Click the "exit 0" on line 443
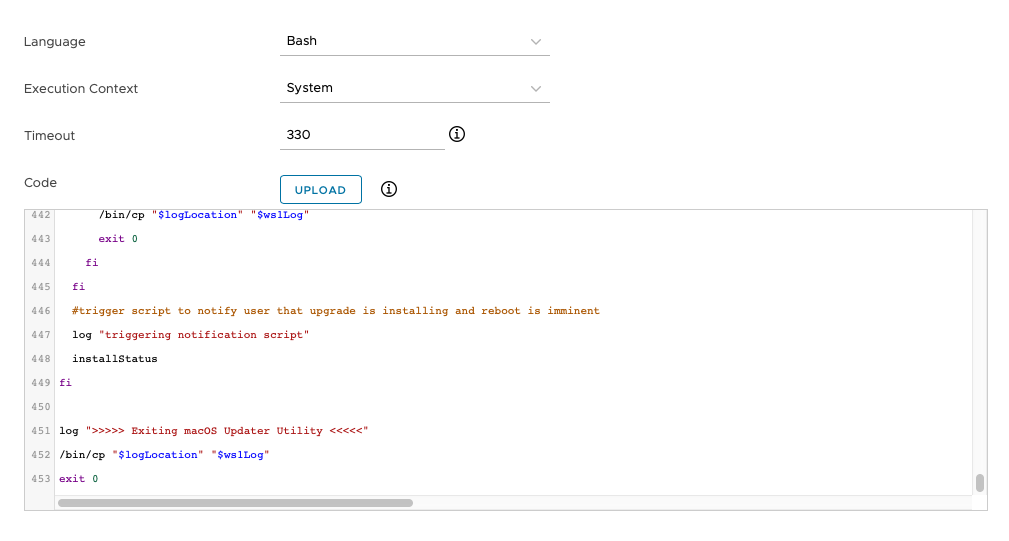The image size is (1009, 541). 118,239
